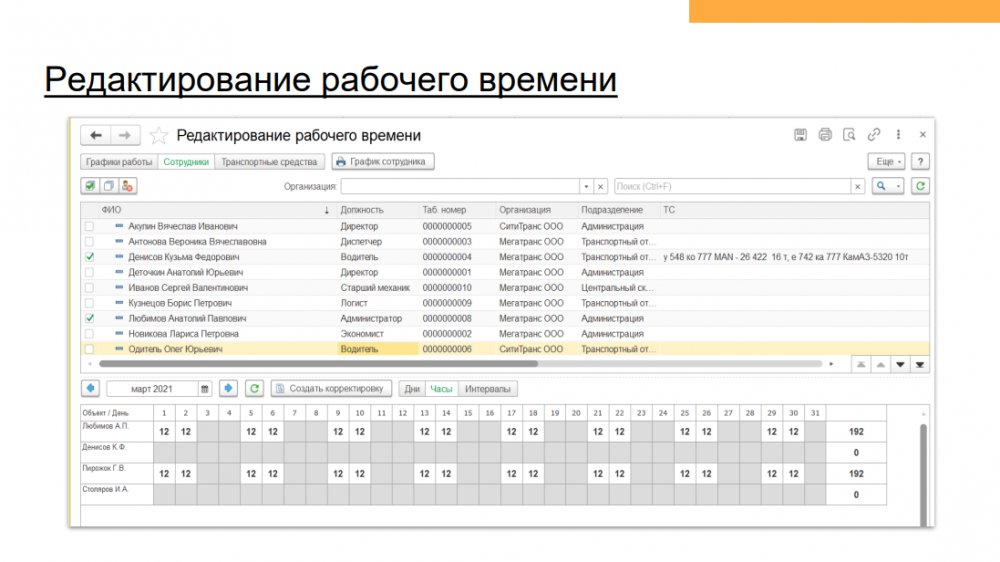Click the green refresh icon near search
This screenshot has height=562, width=1000.
[x=920, y=186]
